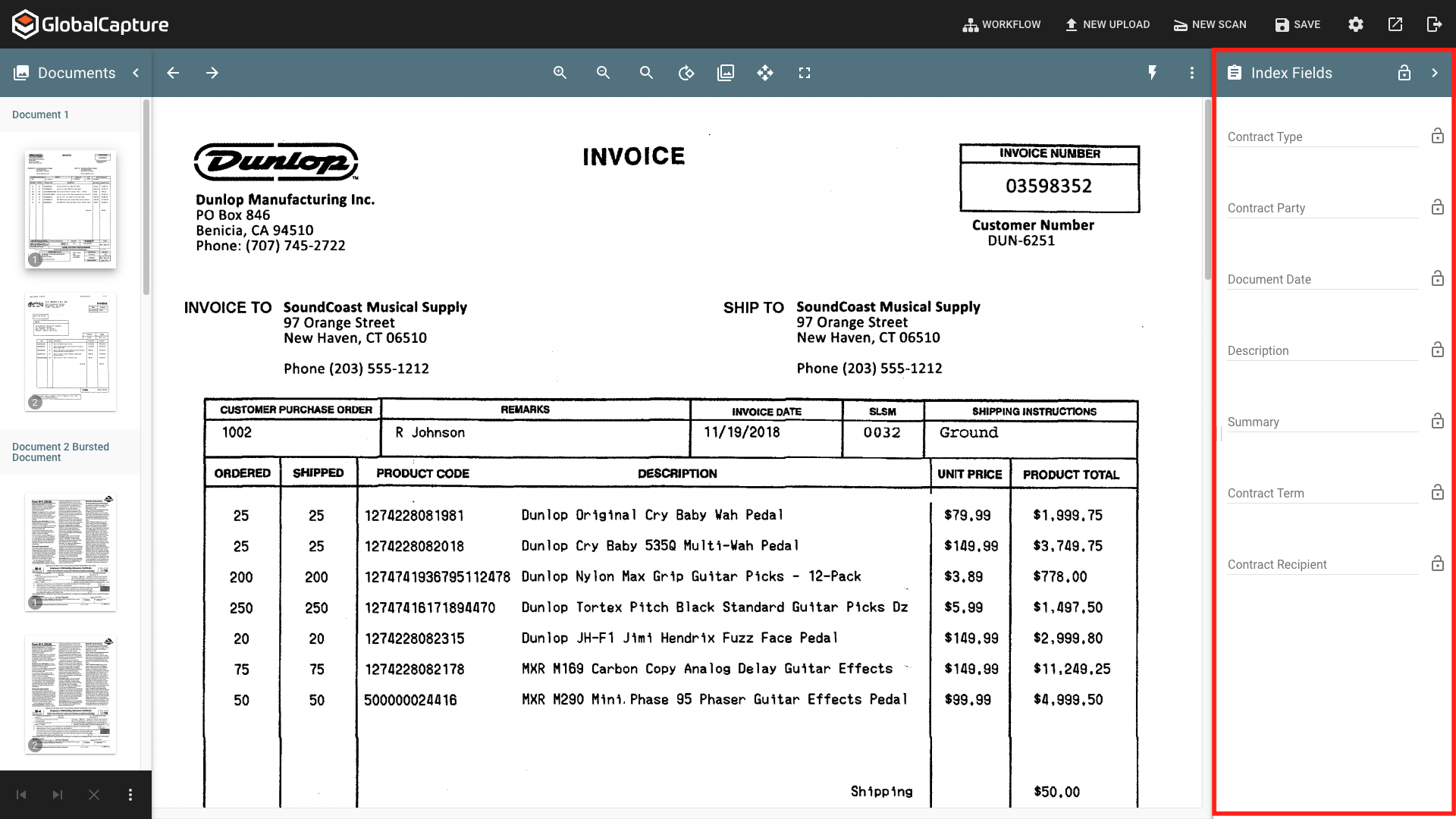1456x819 pixels.
Task: Click the R Johnson remarks value
Action: pyautogui.click(x=430, y=432)
